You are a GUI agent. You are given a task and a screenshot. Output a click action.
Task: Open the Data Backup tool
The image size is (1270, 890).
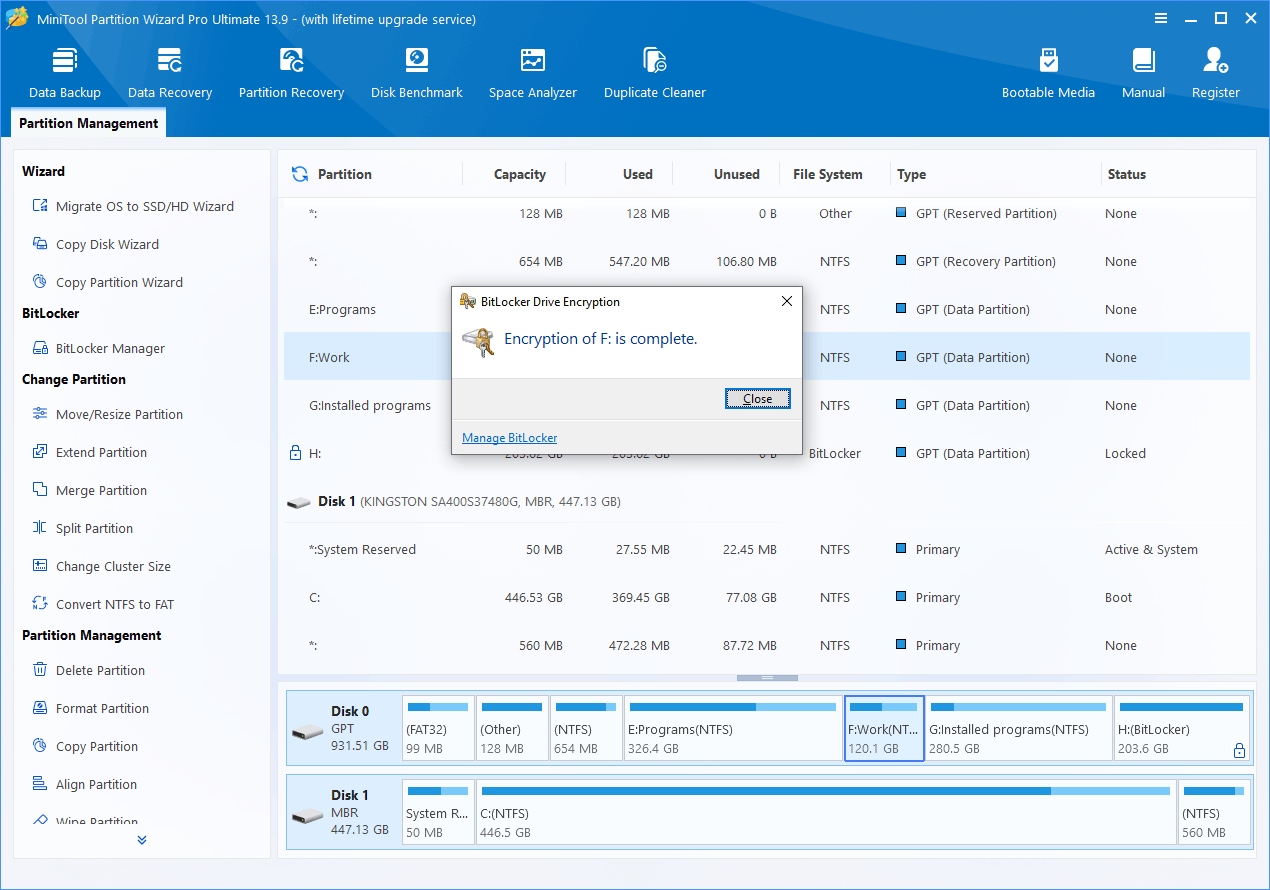(65, 73)
